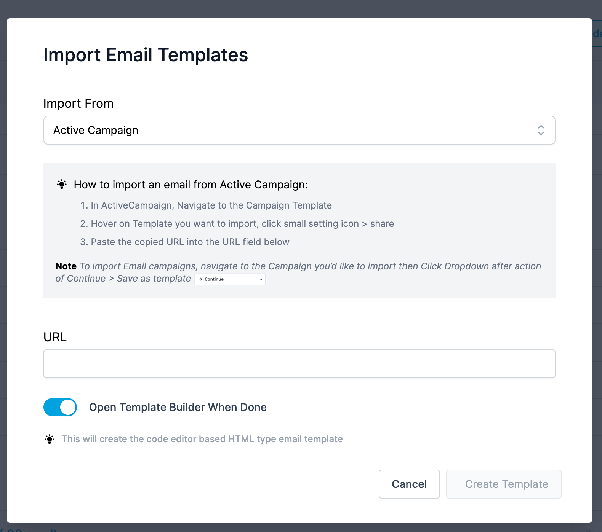Viewport: 602px width, 532px height.
Task: Click the 'This will create the code editor' hint
Action: pyautogui.click(x=202, y=439)
